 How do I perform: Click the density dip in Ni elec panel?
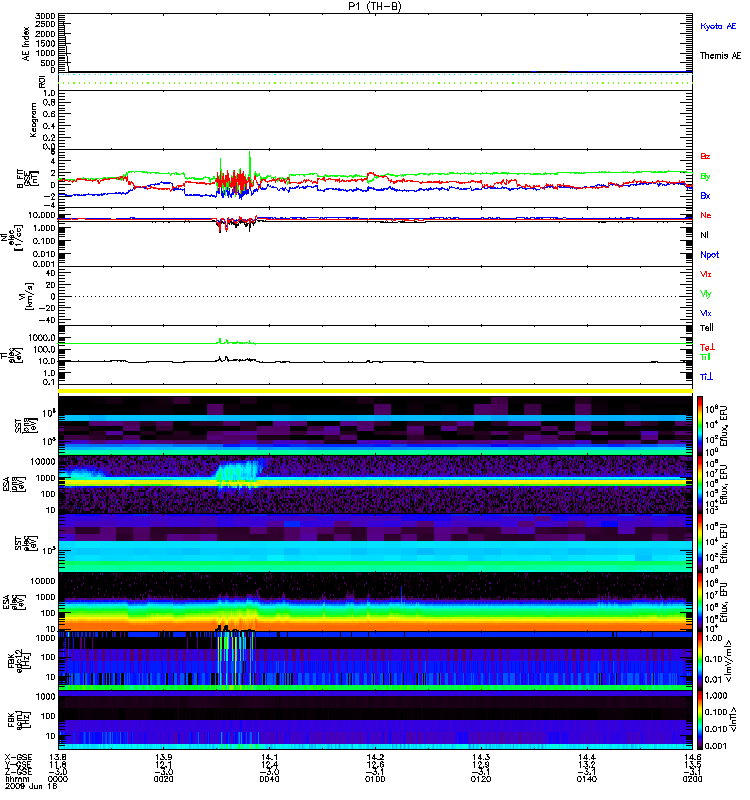pos(236,224)
